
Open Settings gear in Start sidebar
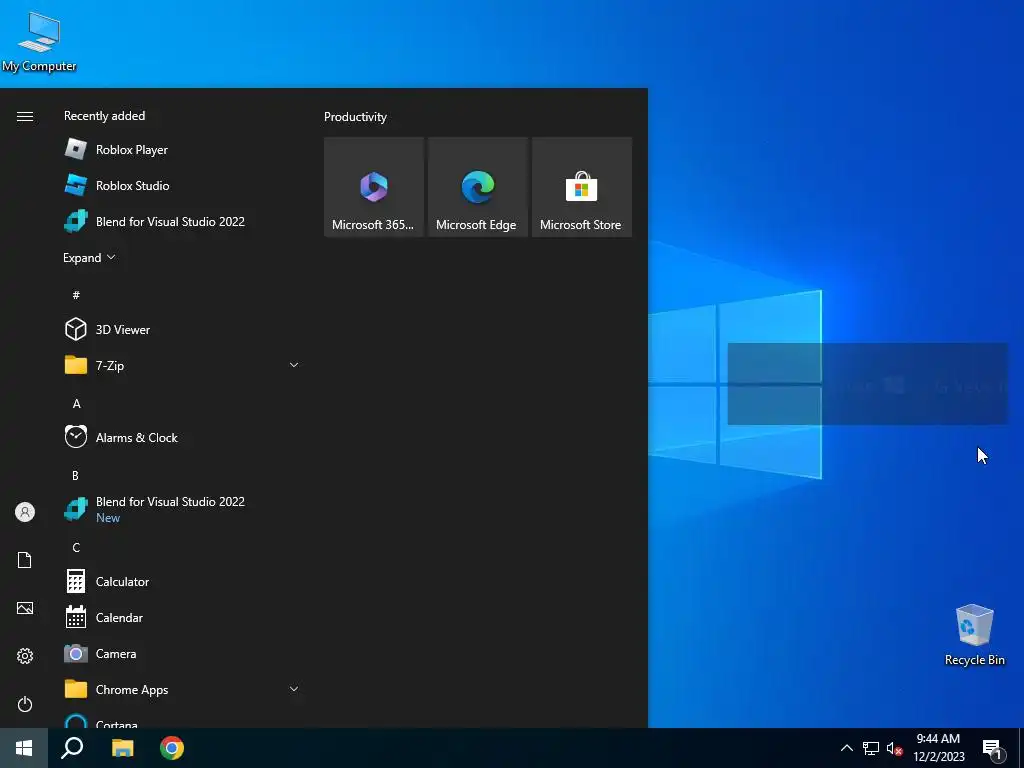point(25,656)
